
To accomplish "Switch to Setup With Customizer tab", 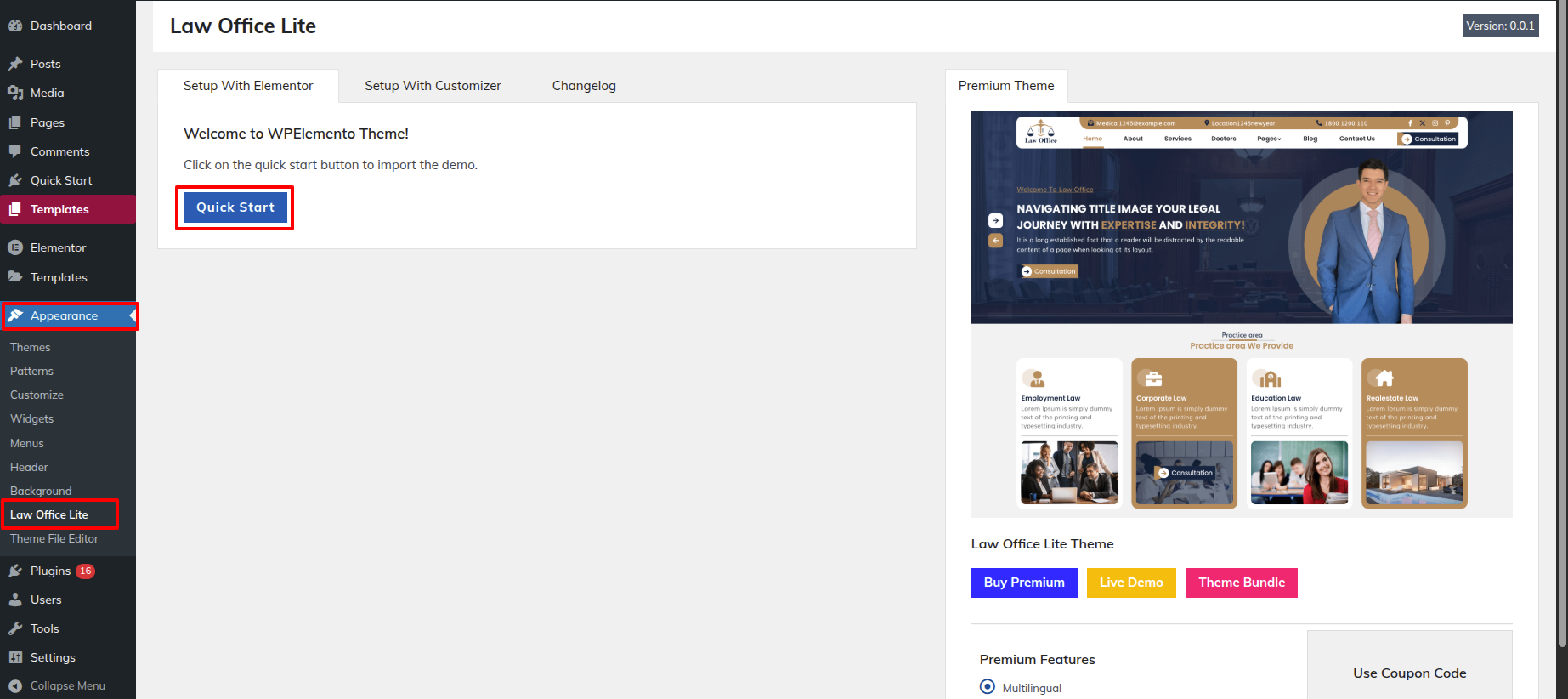I will click(433, 86).
